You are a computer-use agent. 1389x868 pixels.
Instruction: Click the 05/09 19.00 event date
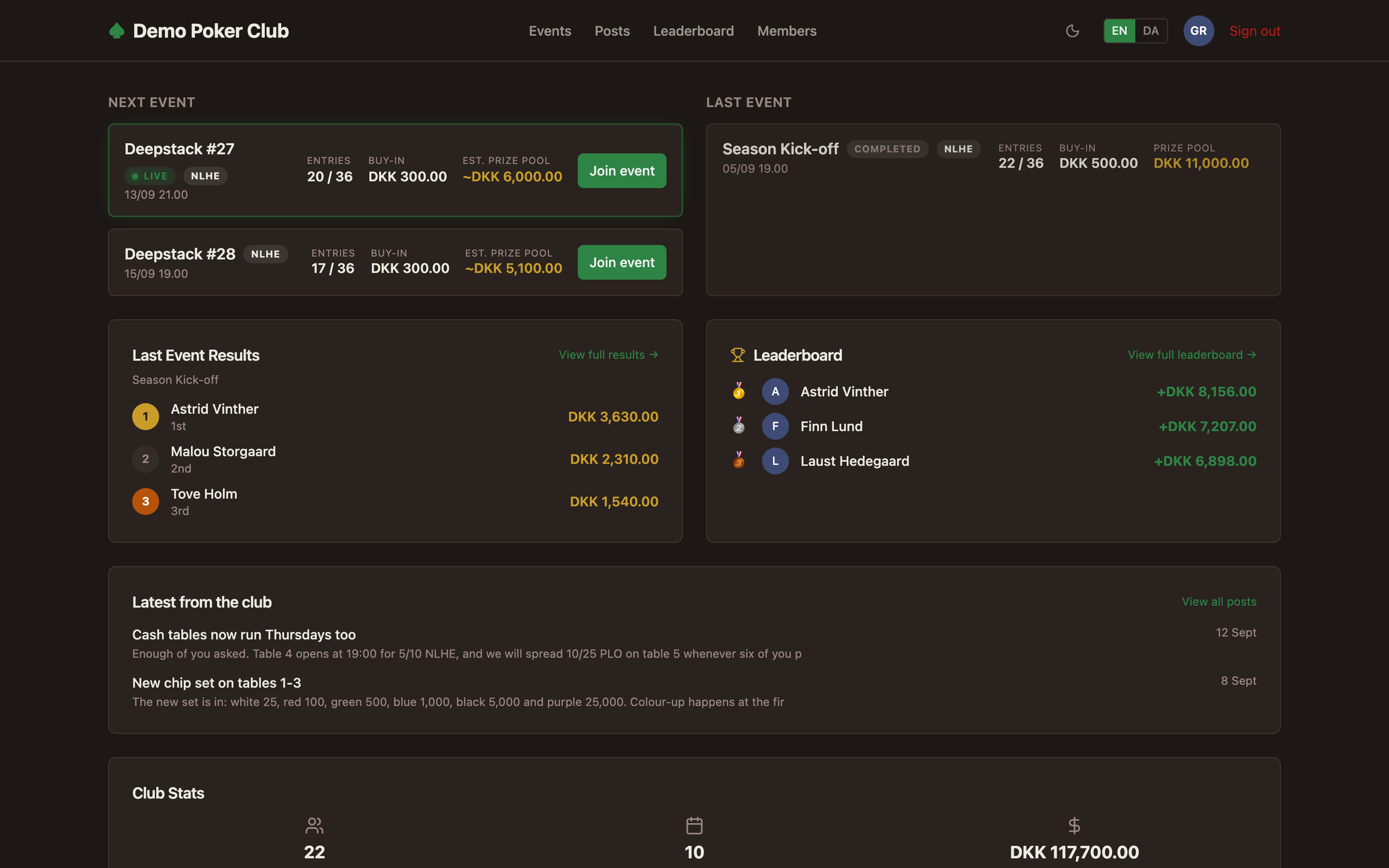[755, 169]
